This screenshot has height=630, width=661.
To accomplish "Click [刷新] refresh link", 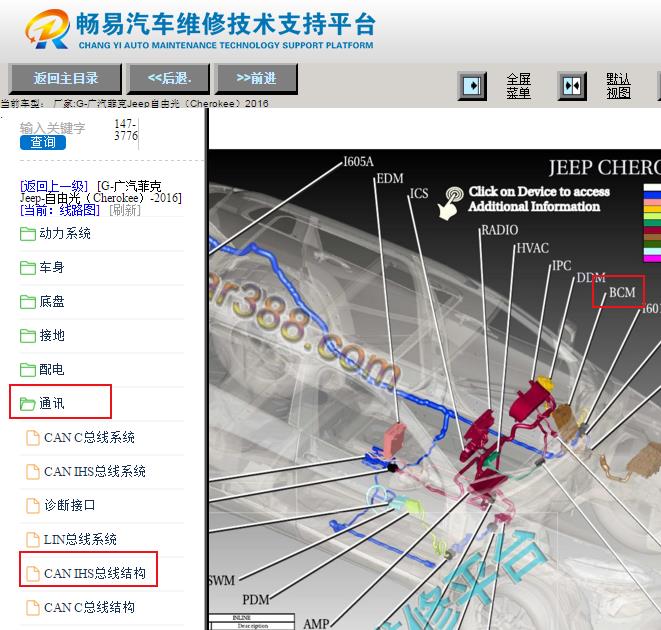I will pos(125,210).
